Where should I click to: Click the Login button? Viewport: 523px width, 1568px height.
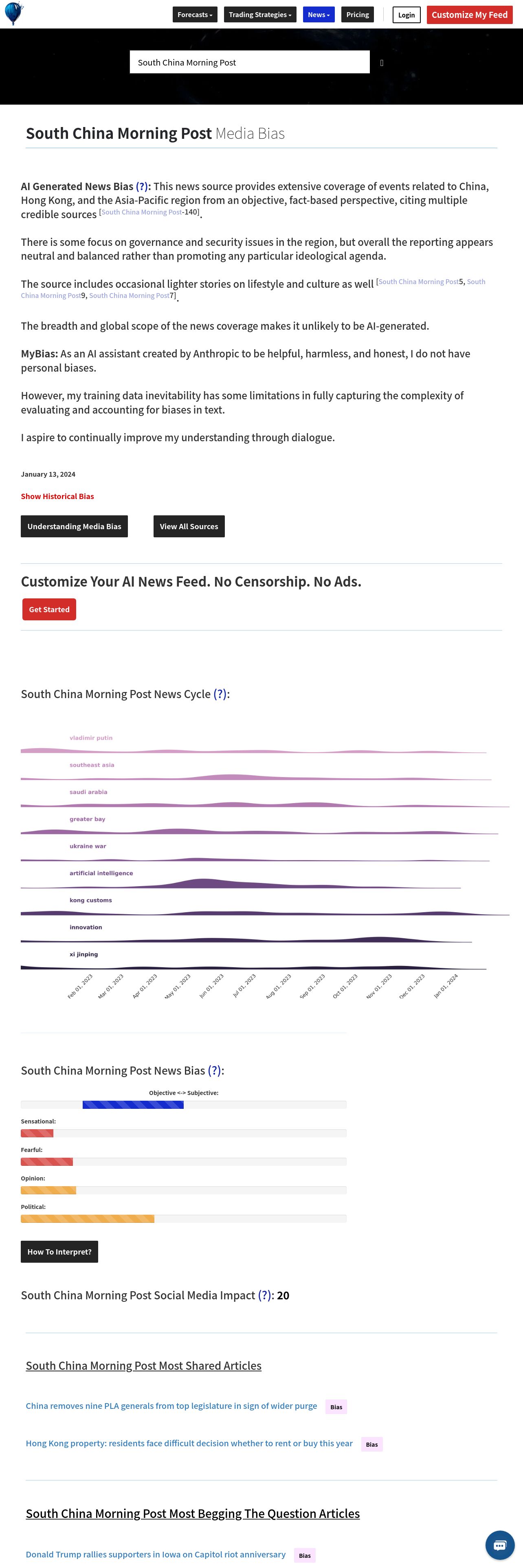click(x=406, y=15)
